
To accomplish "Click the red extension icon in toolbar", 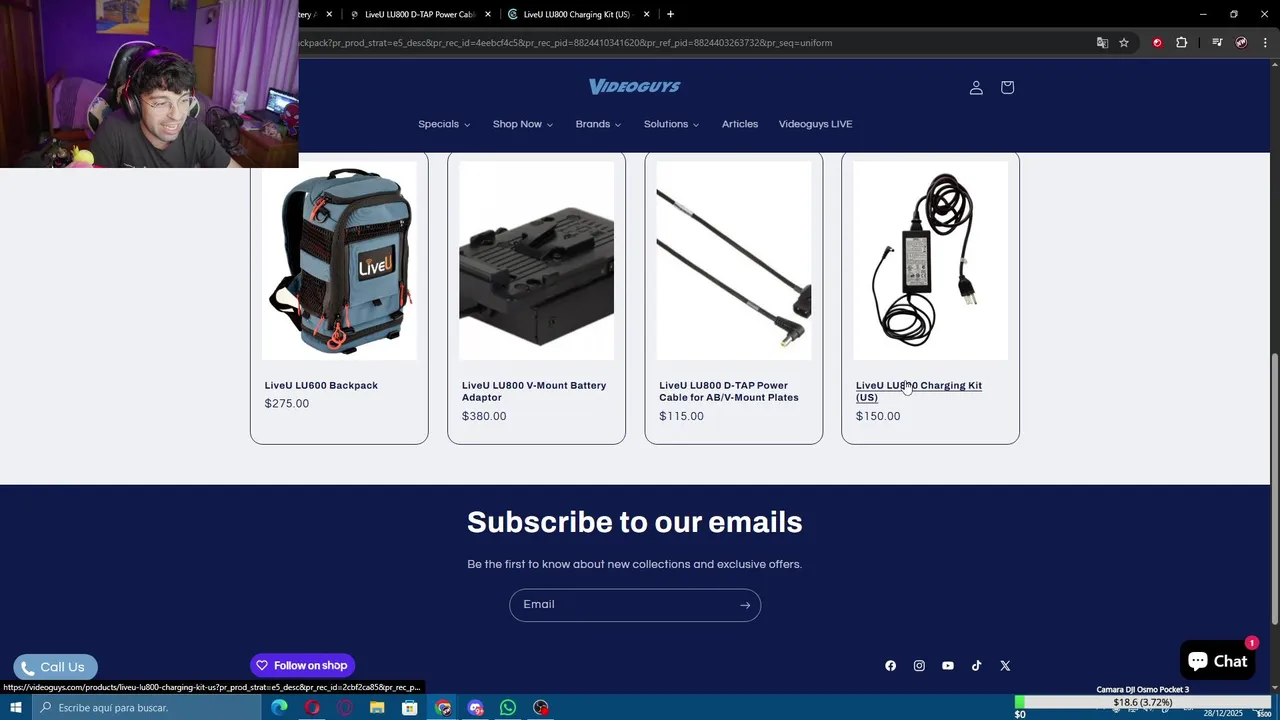I will click(1157, 43).
